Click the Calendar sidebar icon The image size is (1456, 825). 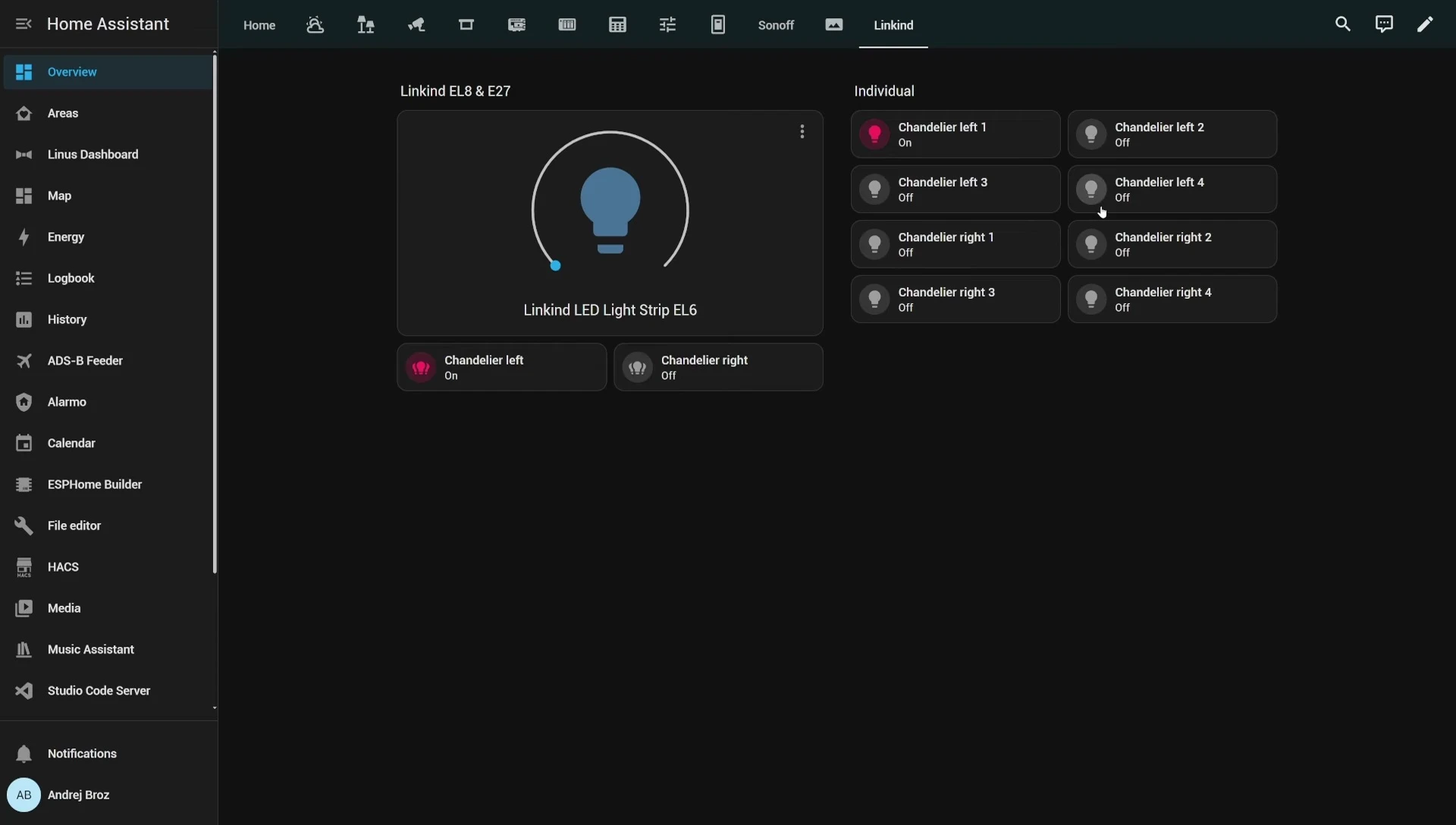click(24, 444)
